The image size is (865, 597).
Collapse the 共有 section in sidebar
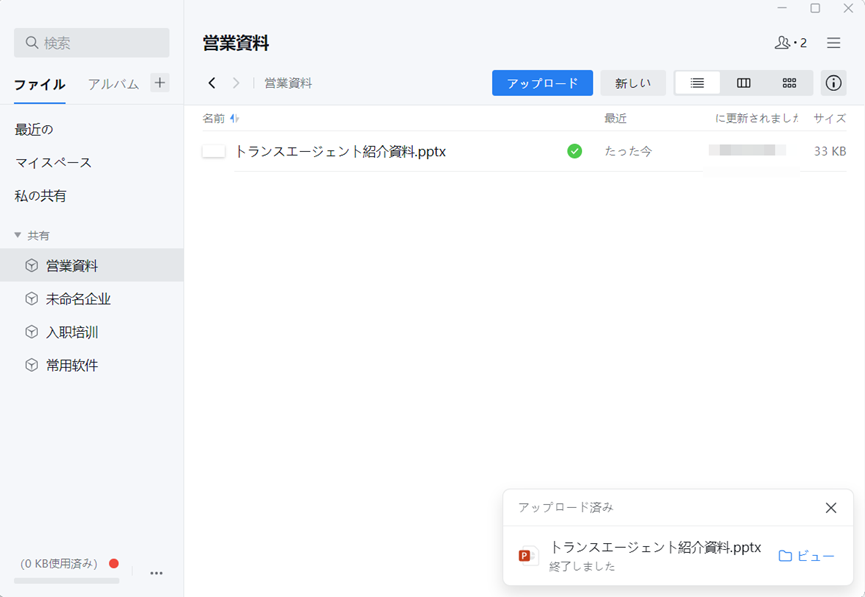coord(18,235)
